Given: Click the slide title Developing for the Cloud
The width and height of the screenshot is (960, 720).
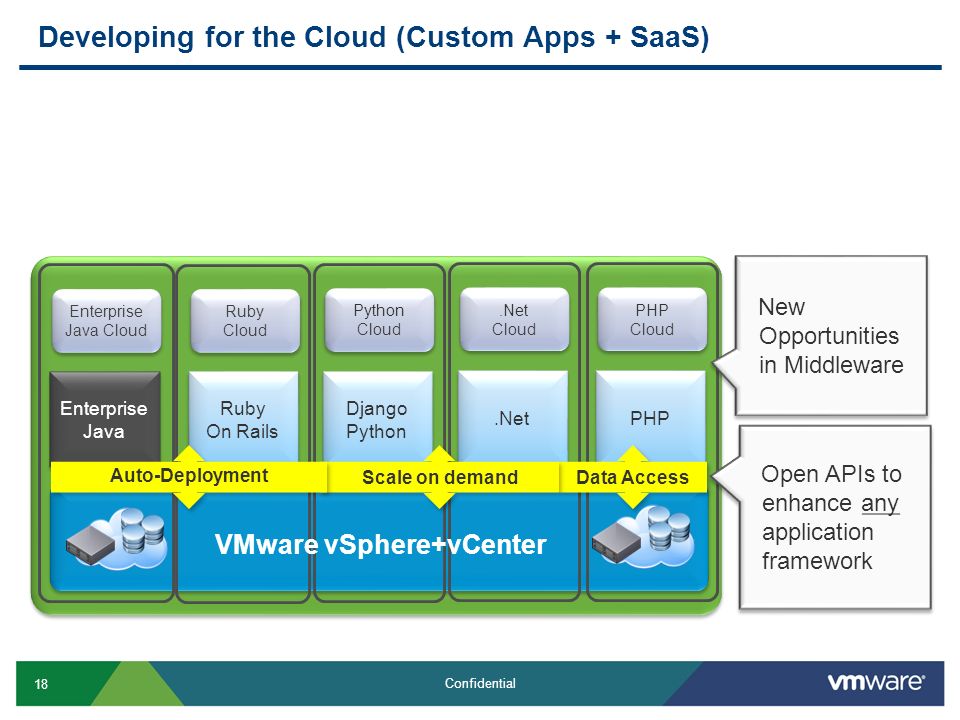Looking at the screenshot, I should (x=373, y=37).
